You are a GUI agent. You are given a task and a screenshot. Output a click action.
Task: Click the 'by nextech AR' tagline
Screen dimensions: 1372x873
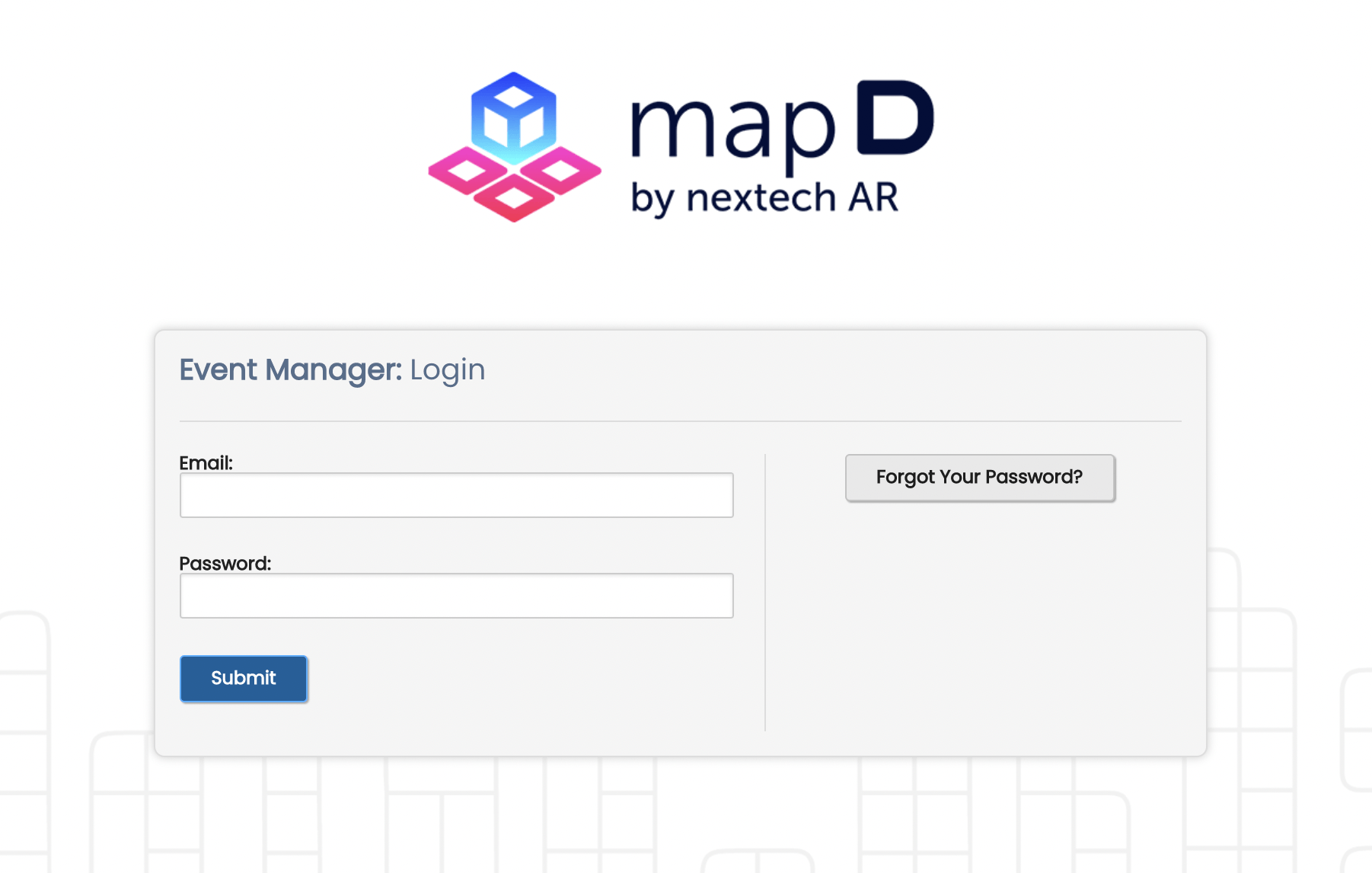click(764, 198)
